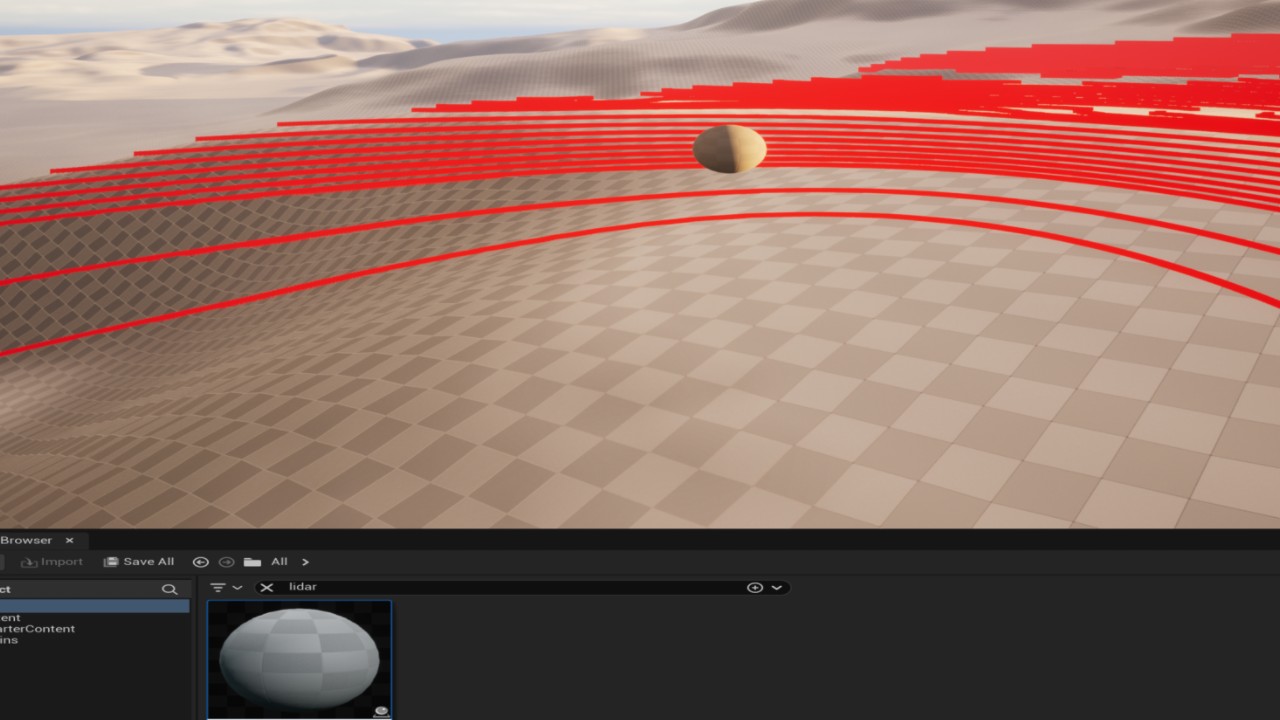Save search as collection plus icon

pos(755,588)
